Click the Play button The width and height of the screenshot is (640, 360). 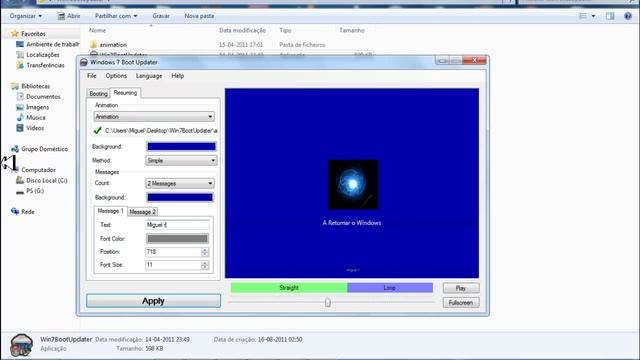click(x=461, y=288)
